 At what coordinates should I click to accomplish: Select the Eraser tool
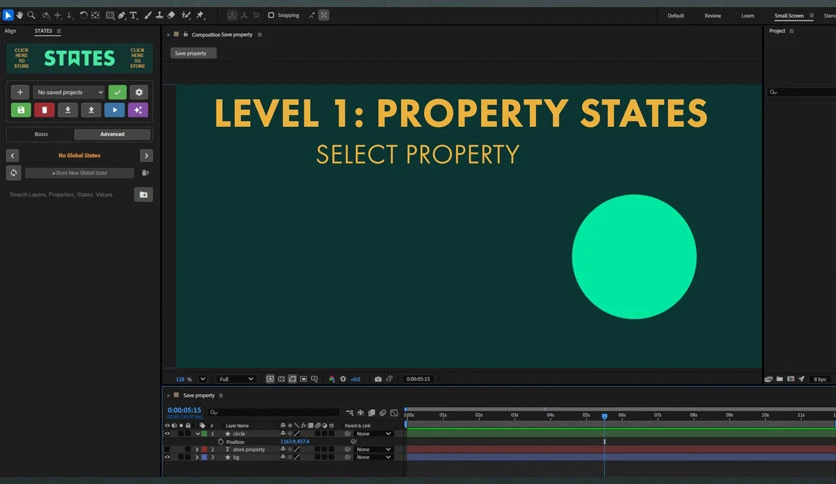point(171,15)
